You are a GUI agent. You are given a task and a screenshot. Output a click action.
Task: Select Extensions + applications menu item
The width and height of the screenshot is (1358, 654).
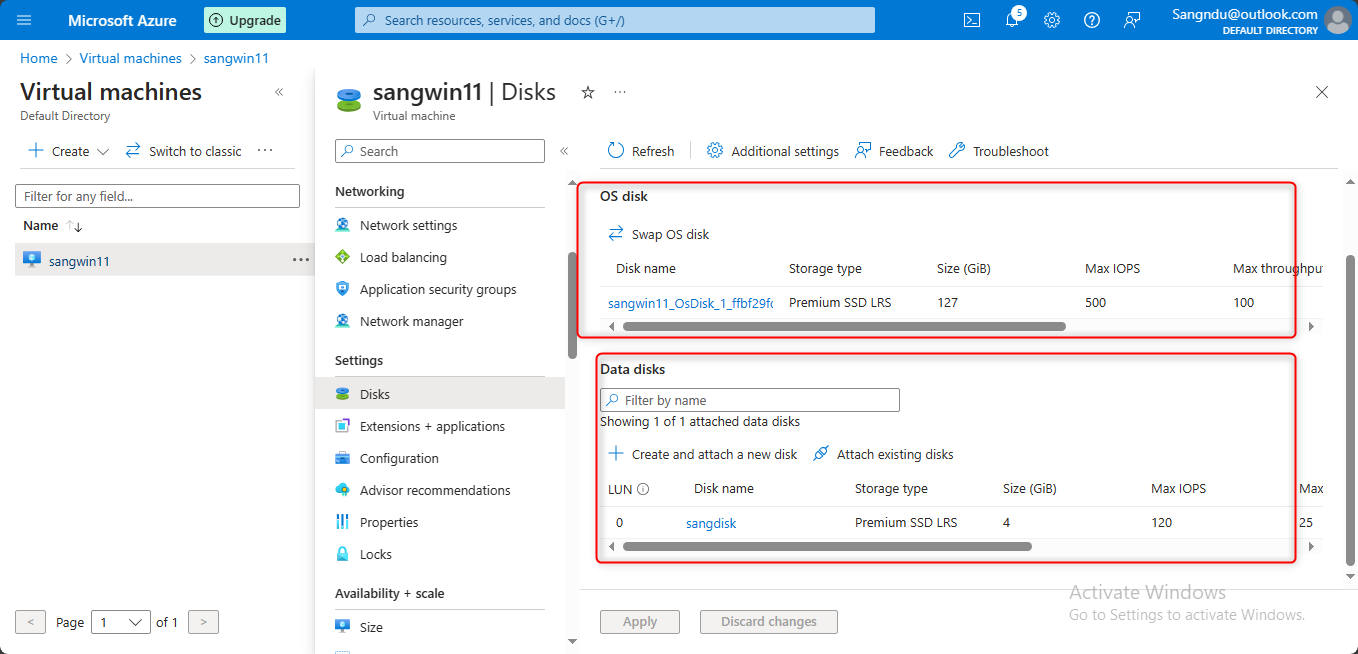432,426
